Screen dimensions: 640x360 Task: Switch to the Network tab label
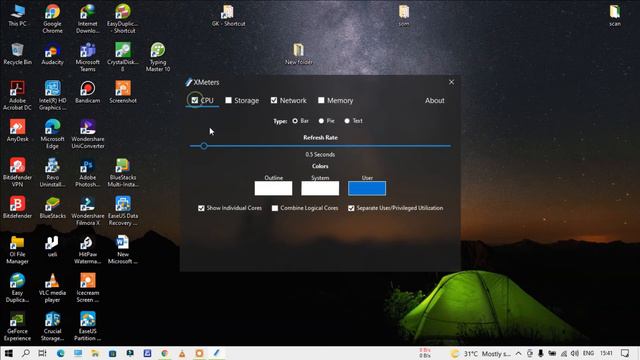click(x=293, y=100)
